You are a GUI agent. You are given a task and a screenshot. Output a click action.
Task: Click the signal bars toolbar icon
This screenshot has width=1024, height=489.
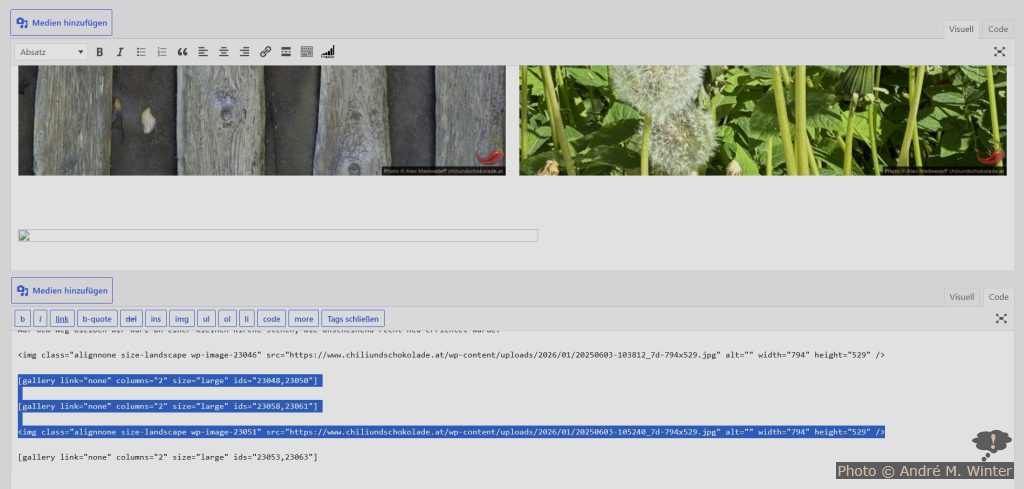pos(327,52)
